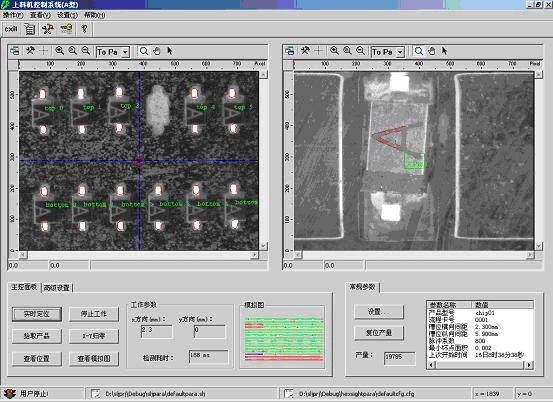Image resolution: width=553 pixels, height=402 pixels.
Task: Click the yellow question mark help icon
Action: click(84, 29)
